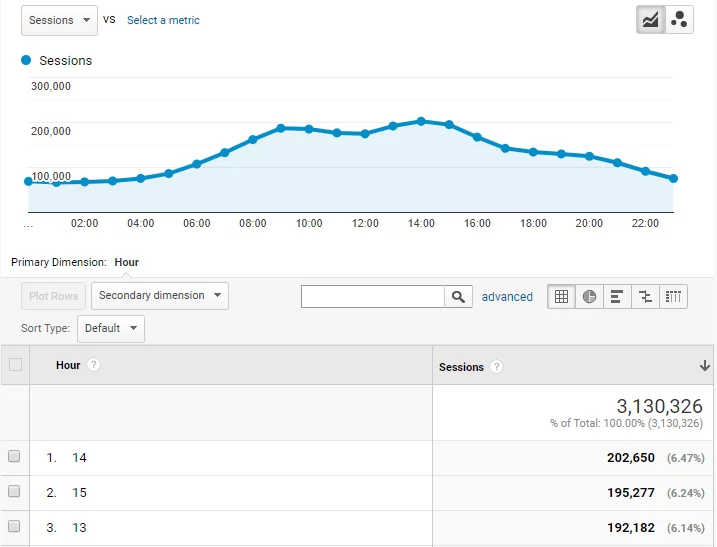Click the chart data point at 14:00
Screen dimensions: 717x547
click(x=421, y=121)
